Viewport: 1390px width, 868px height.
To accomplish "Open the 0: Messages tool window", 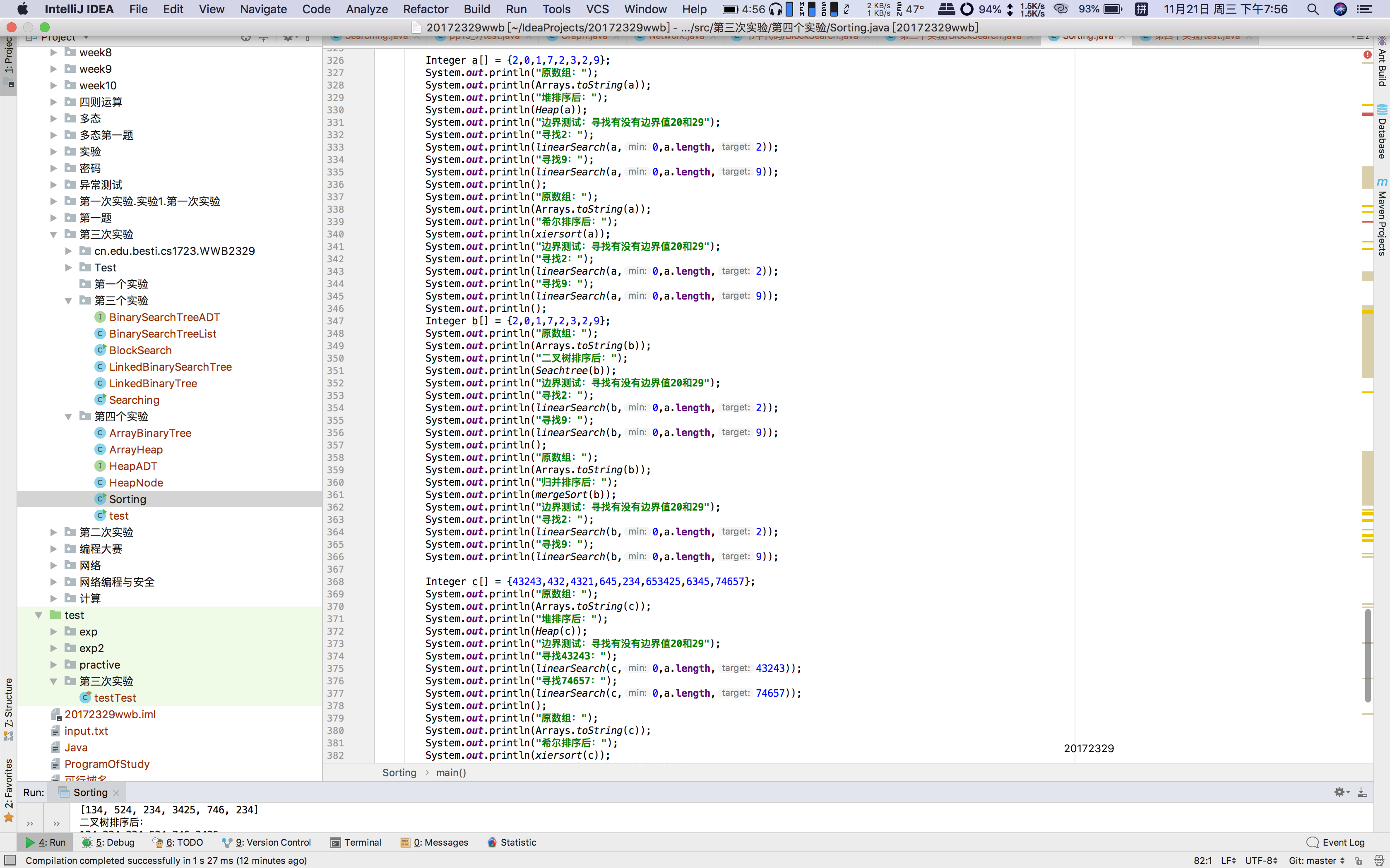I will click(x=434, y=842).
